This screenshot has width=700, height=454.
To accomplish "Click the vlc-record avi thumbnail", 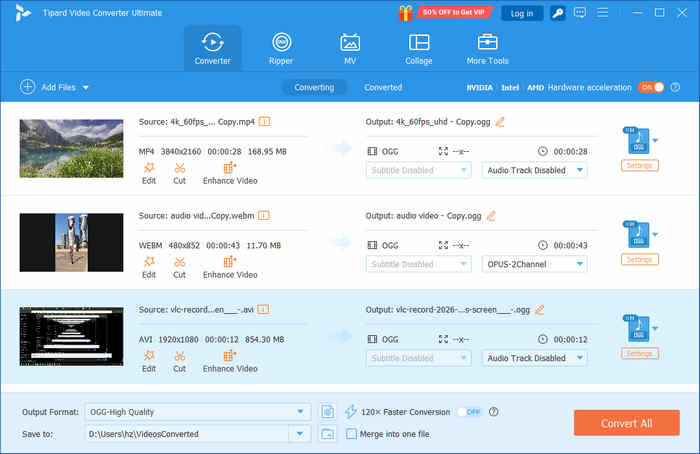I will pos(71,336).
